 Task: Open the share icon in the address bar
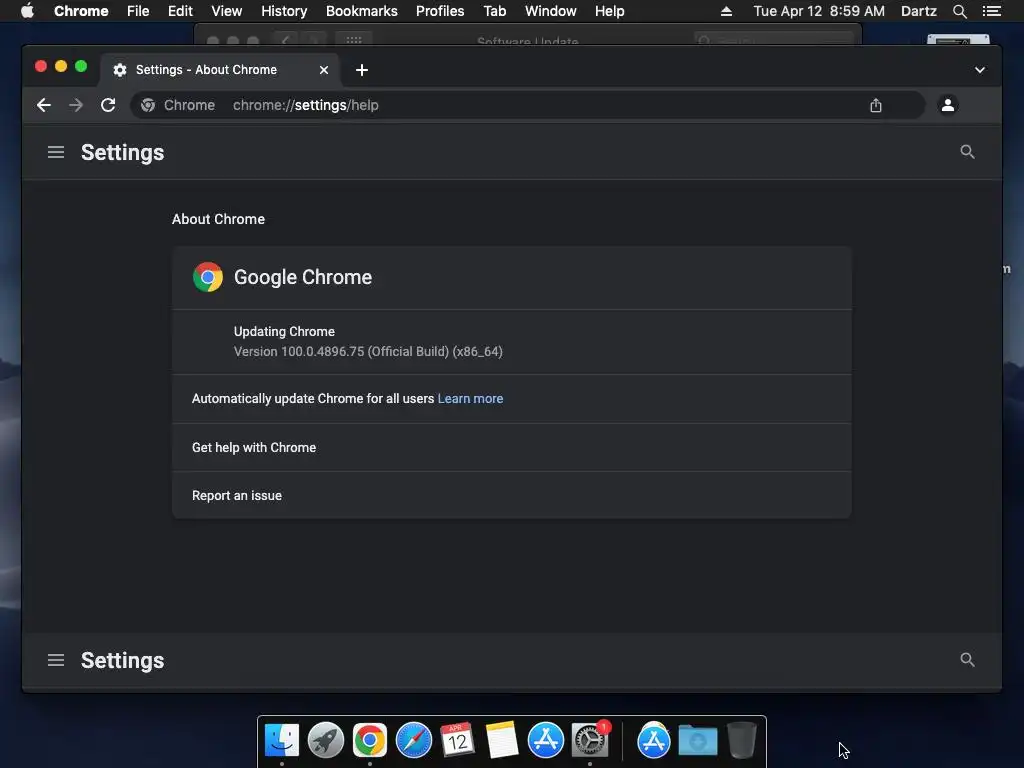pyautogui.click(x=876, y=105)
